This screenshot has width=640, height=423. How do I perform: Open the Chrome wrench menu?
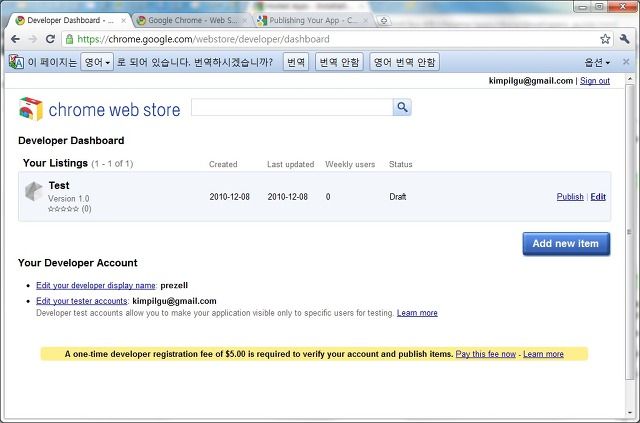coord(624,39)
